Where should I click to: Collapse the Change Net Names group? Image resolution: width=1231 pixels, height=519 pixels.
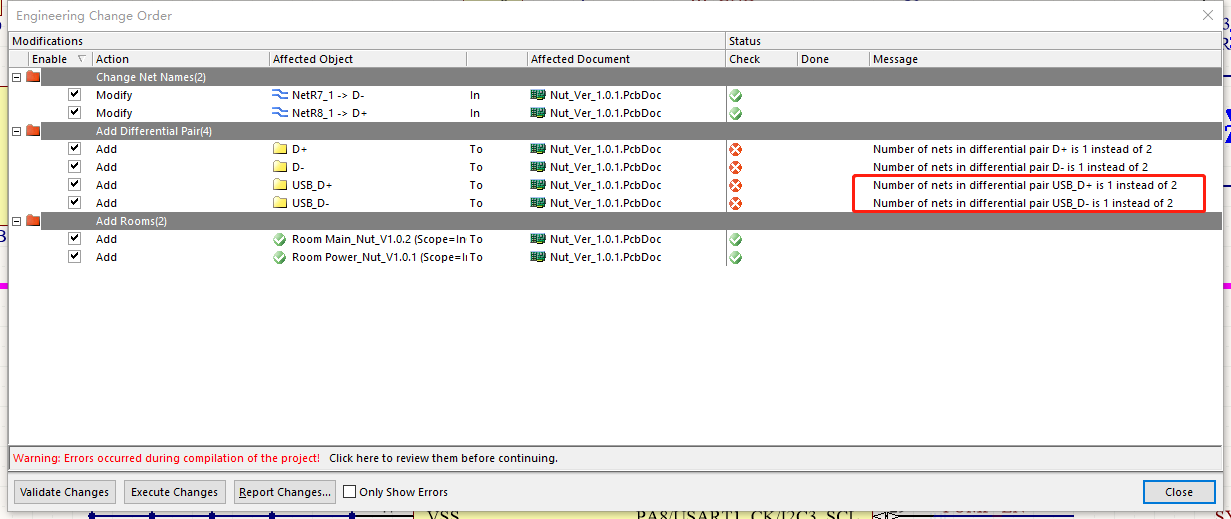click(17, 77)
